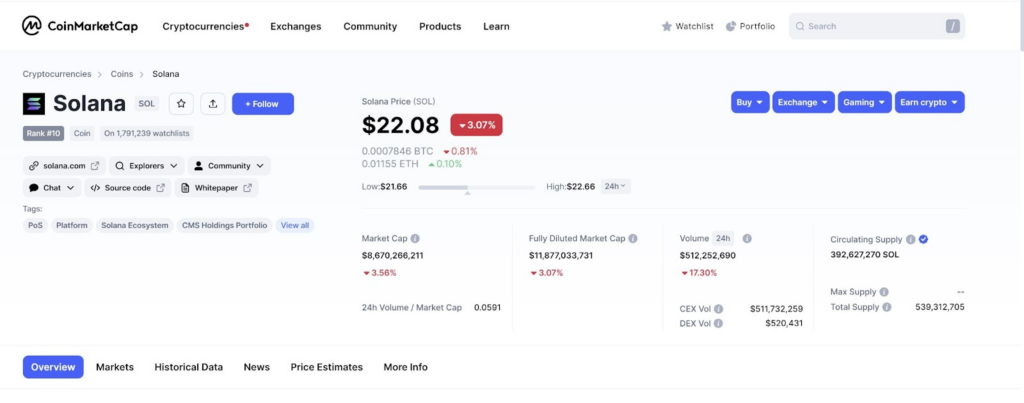Expand the Explorers dropdown
This screenshot has height=403, width=1024.
(147, 166)
